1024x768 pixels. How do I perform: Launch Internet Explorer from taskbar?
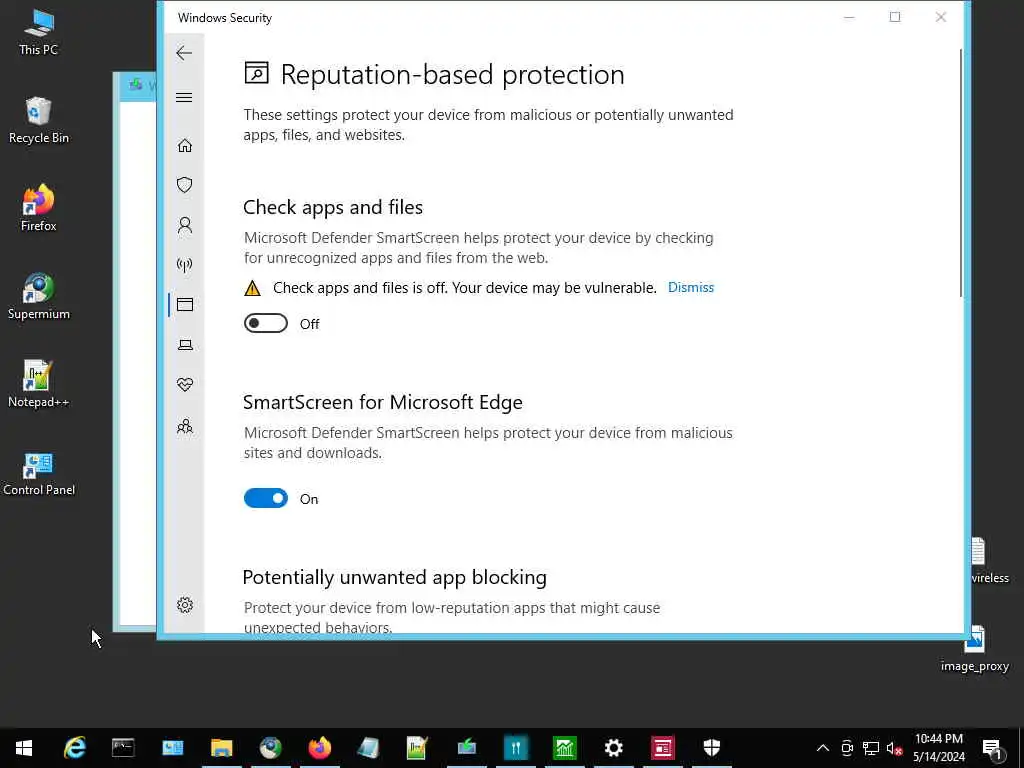coord(74,748)
